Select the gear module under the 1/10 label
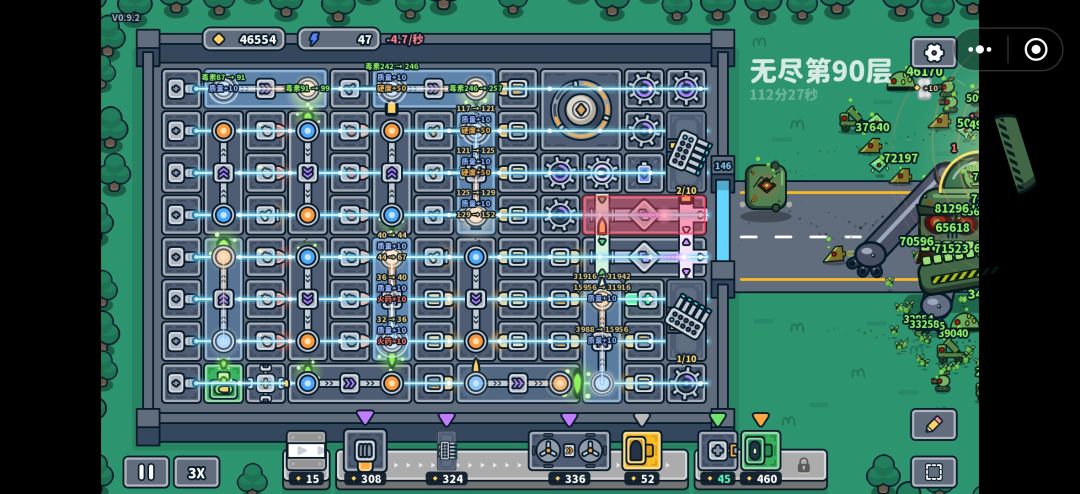The height and width of the screenshot is (494, 1080). click(686, 384)
